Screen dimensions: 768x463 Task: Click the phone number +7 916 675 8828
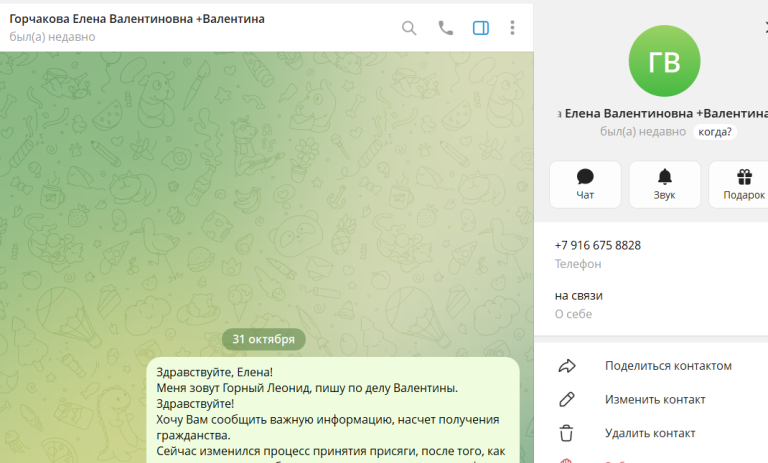pyautogui.click(x=598, y=245)
